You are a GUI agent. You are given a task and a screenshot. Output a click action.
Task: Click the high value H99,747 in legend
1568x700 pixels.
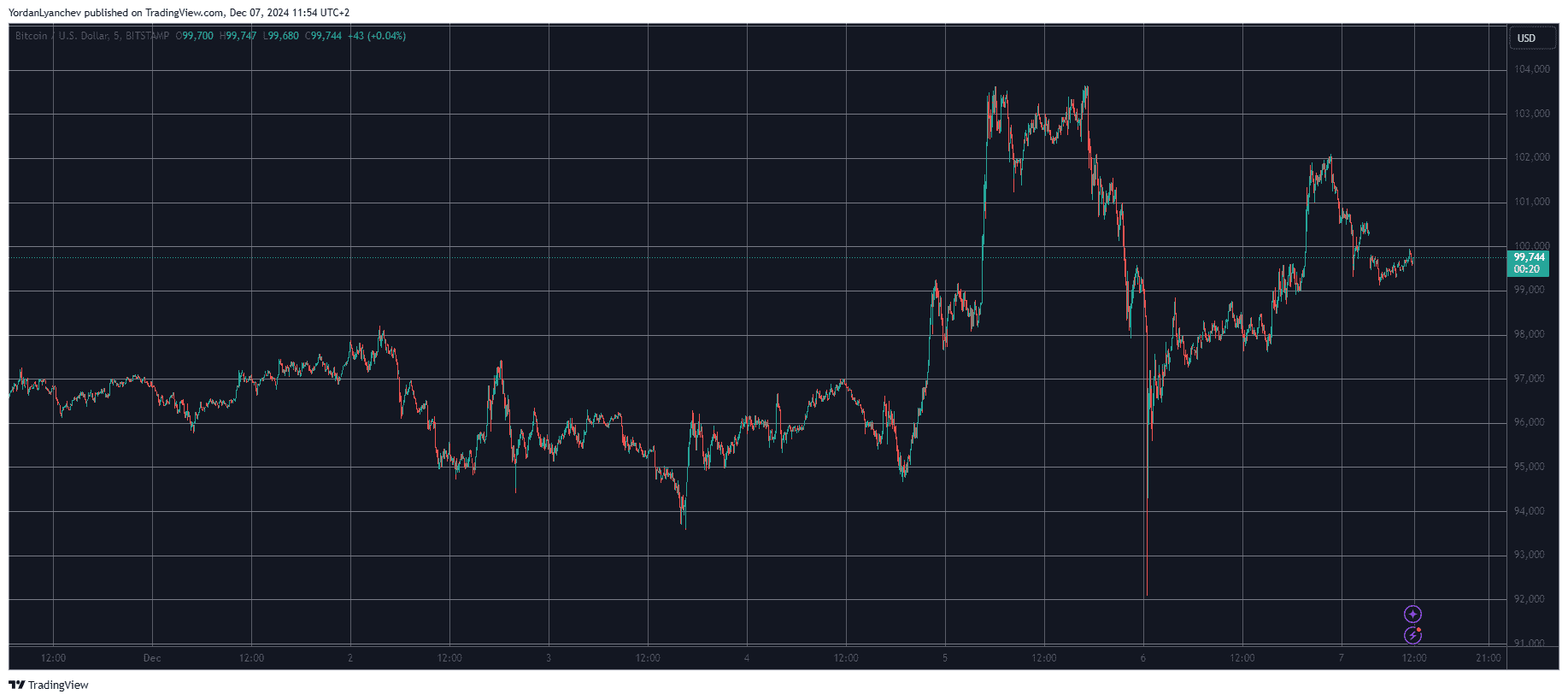[x=238, y=36]
